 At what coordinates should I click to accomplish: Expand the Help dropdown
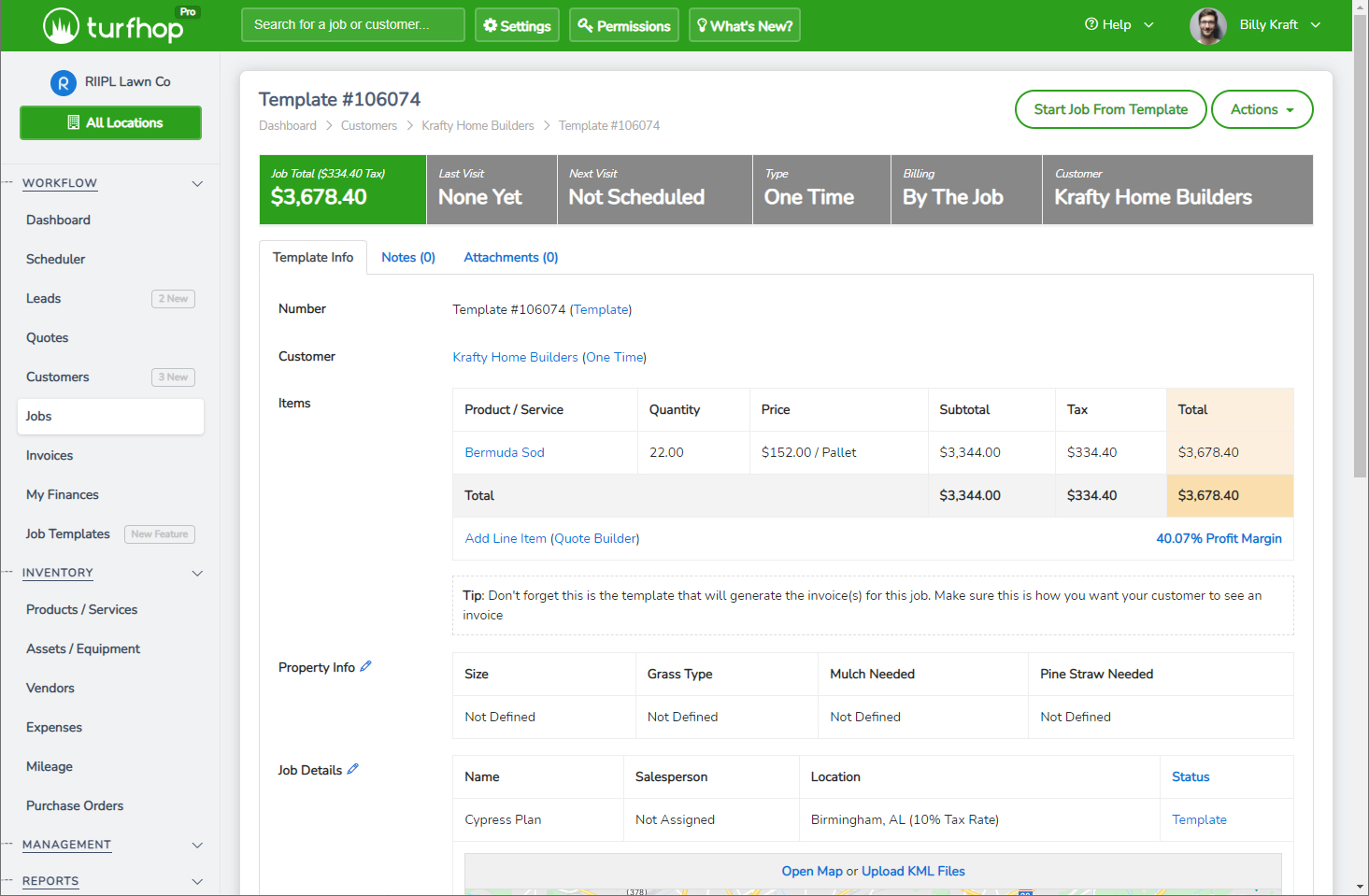pos(1119,25)
